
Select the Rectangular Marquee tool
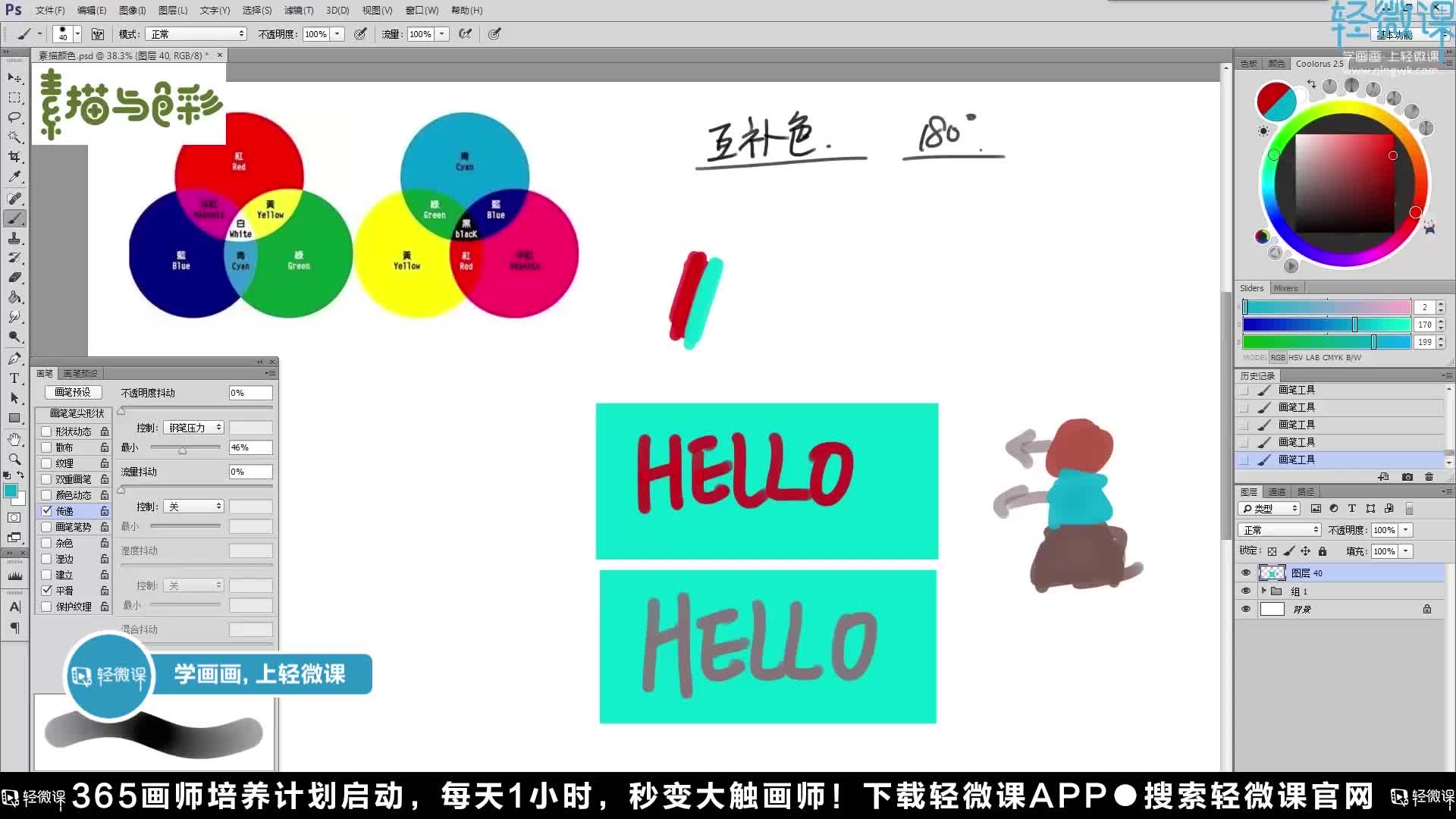pyautogui.click(x=14, y=98)
